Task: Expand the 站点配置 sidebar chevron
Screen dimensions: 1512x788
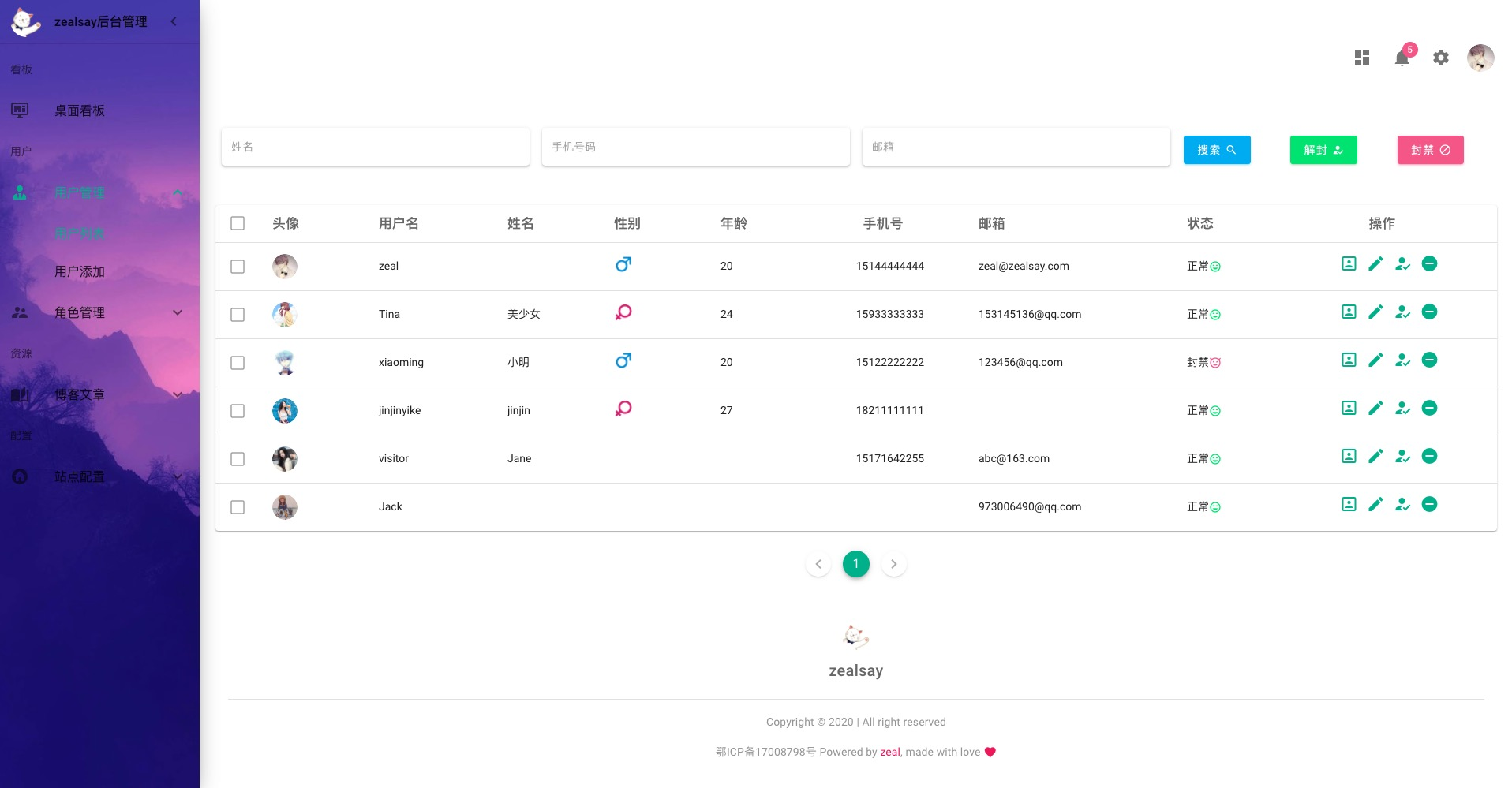Action: [x=178, y=476]
